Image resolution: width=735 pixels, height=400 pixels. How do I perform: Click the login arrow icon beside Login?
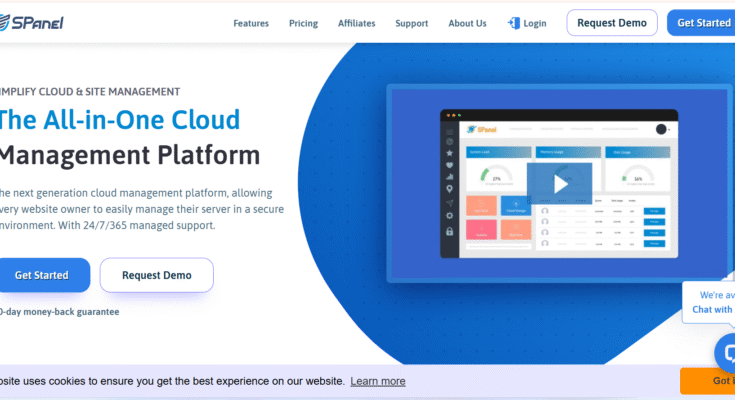pos(514,23)
